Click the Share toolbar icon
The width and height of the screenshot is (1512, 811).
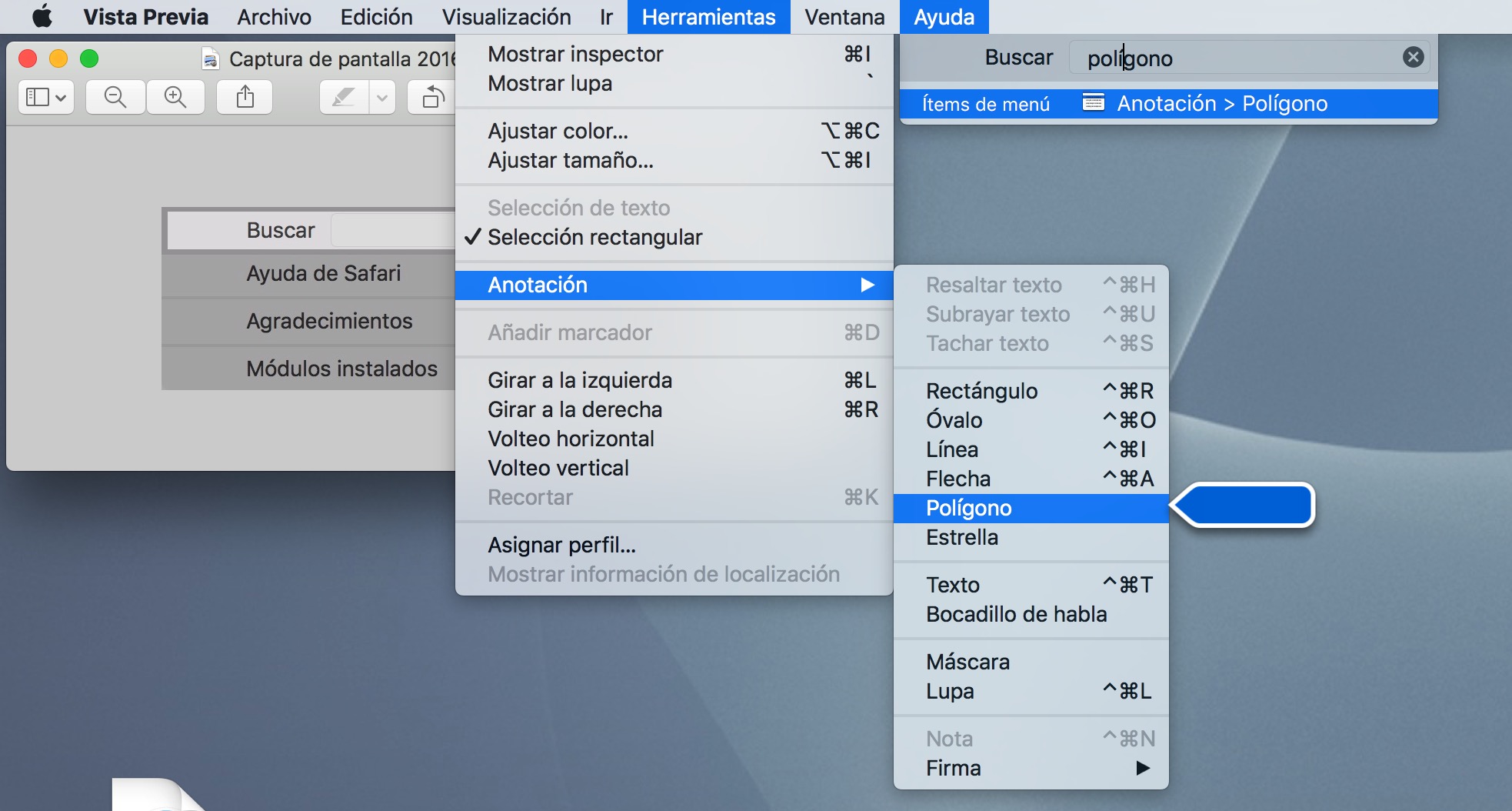coord(245,97)
